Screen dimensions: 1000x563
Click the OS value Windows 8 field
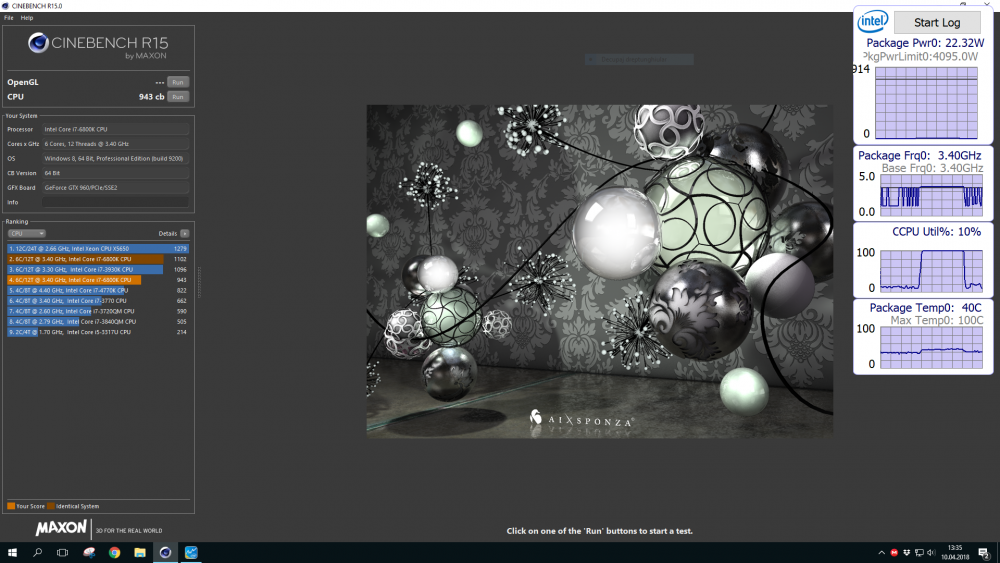click(115, 159)
